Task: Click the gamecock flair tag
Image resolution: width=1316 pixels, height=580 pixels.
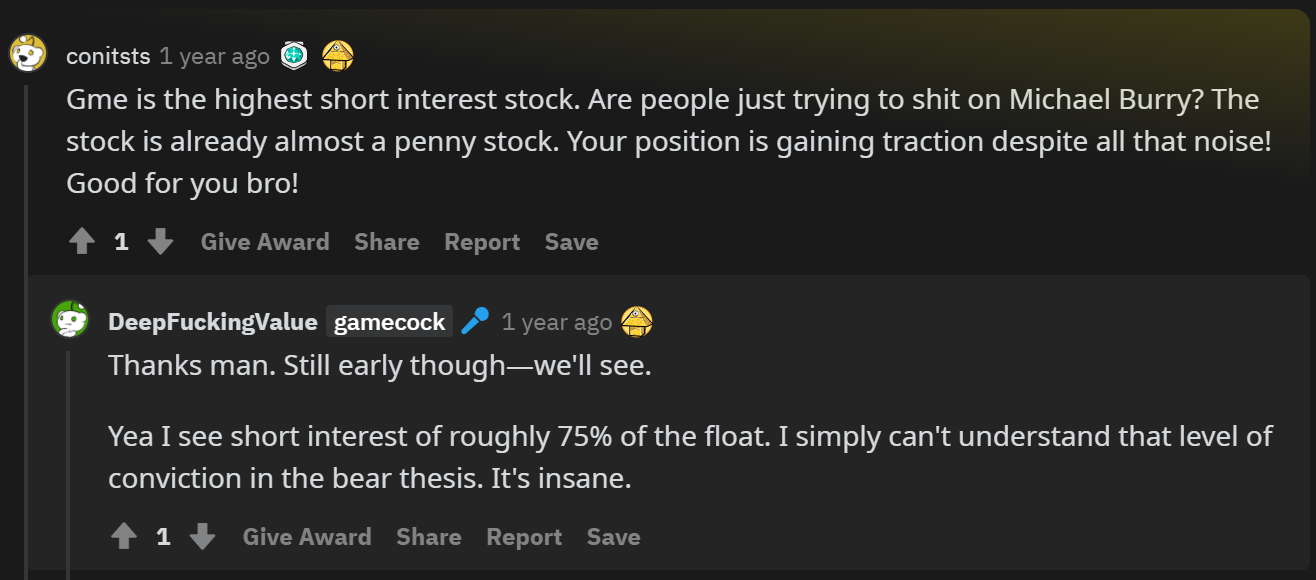Action: coord(390,322)
